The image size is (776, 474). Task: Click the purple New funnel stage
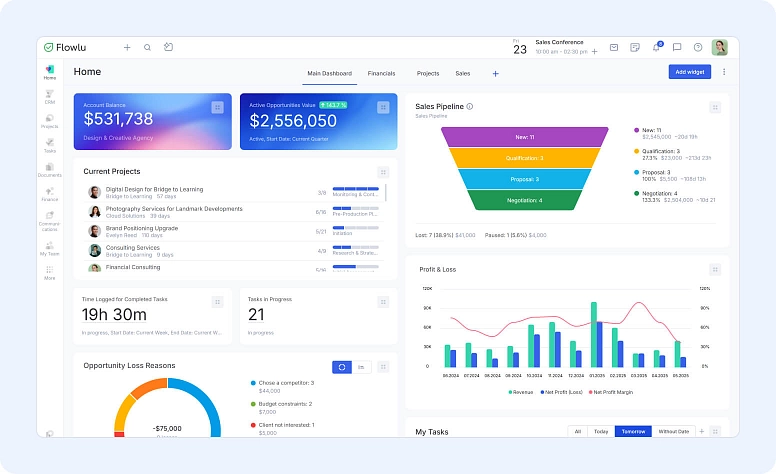(x=525, y=136)
